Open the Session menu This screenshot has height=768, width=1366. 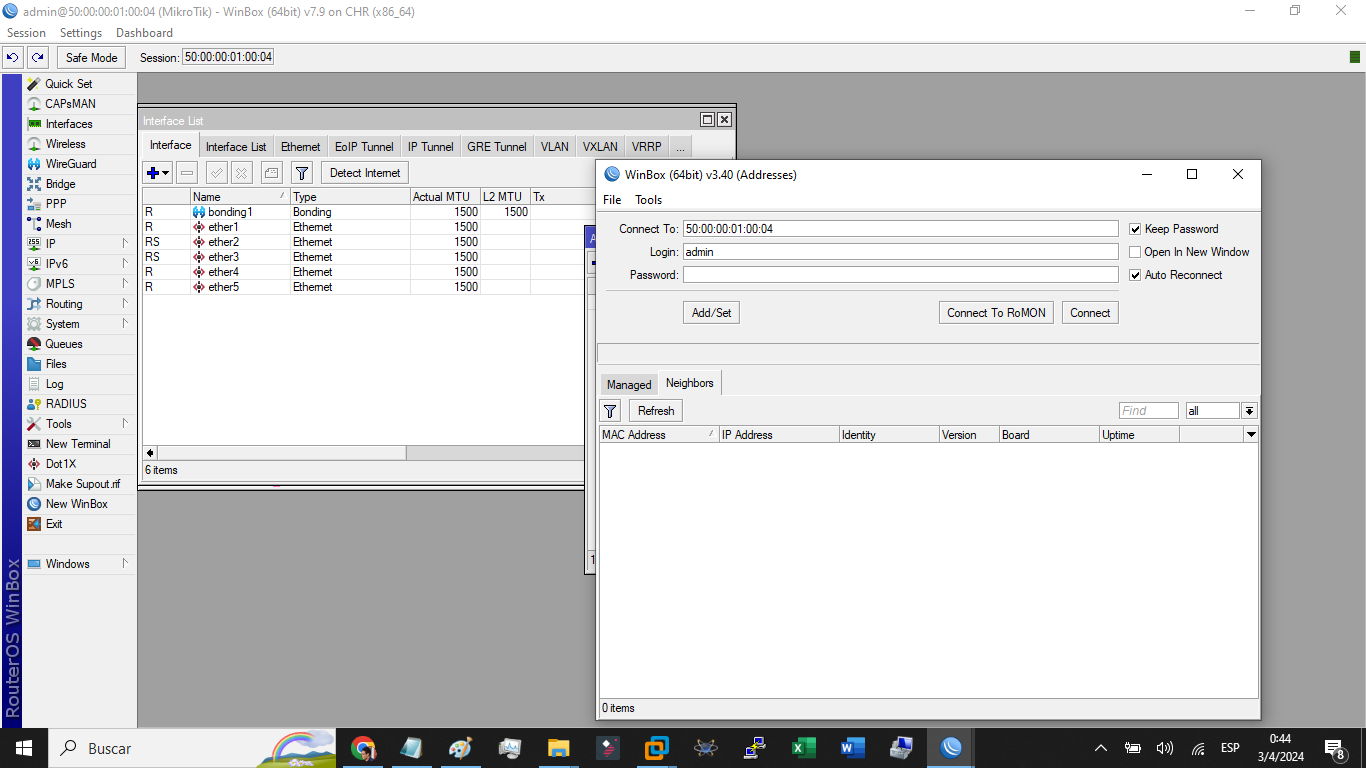point(26,33)
